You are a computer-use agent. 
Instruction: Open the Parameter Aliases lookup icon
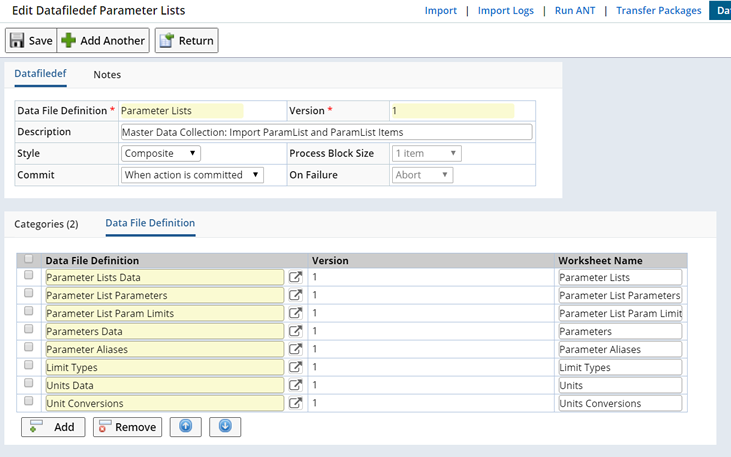[295, 349]
